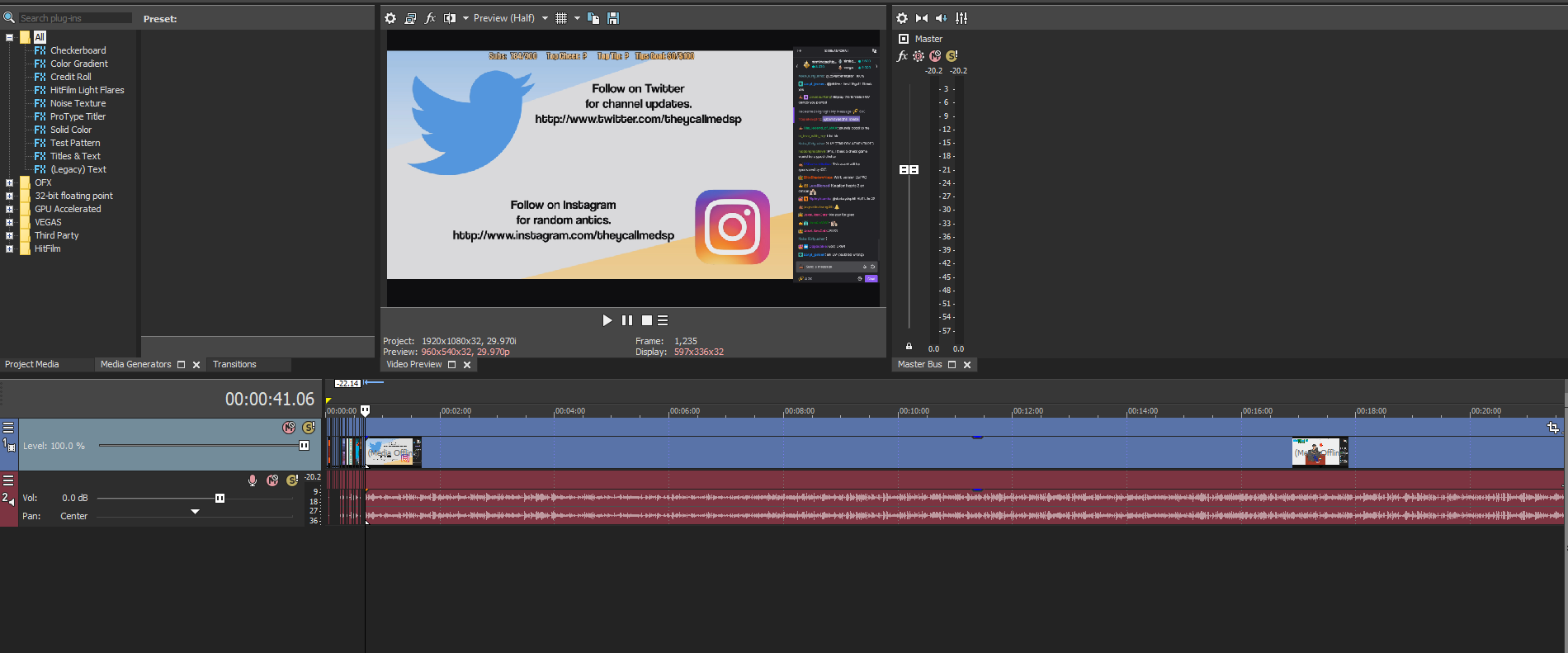The image size is (1568, 653).
Task: Select the Video Preview tab
Action: click(414, 364)
